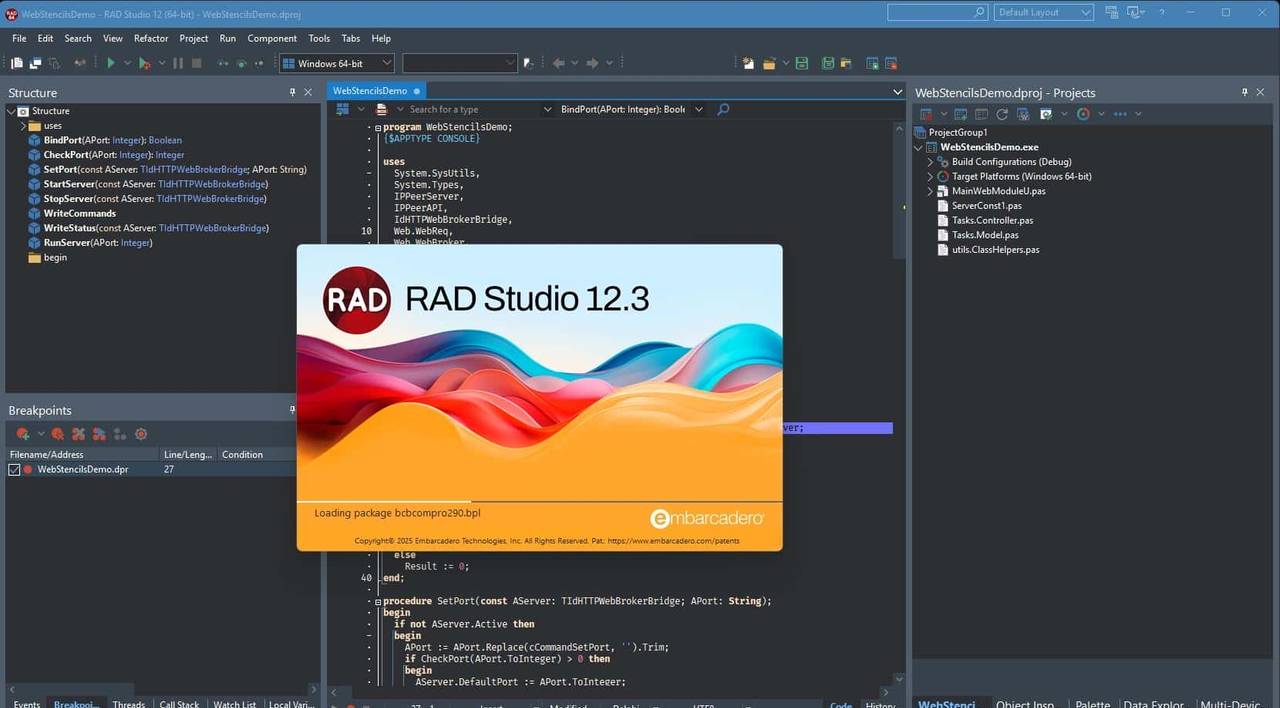Expand Target Platforms (Windows 64-bit) node
Screen dimensions: 1280x708
click(929, 176)
